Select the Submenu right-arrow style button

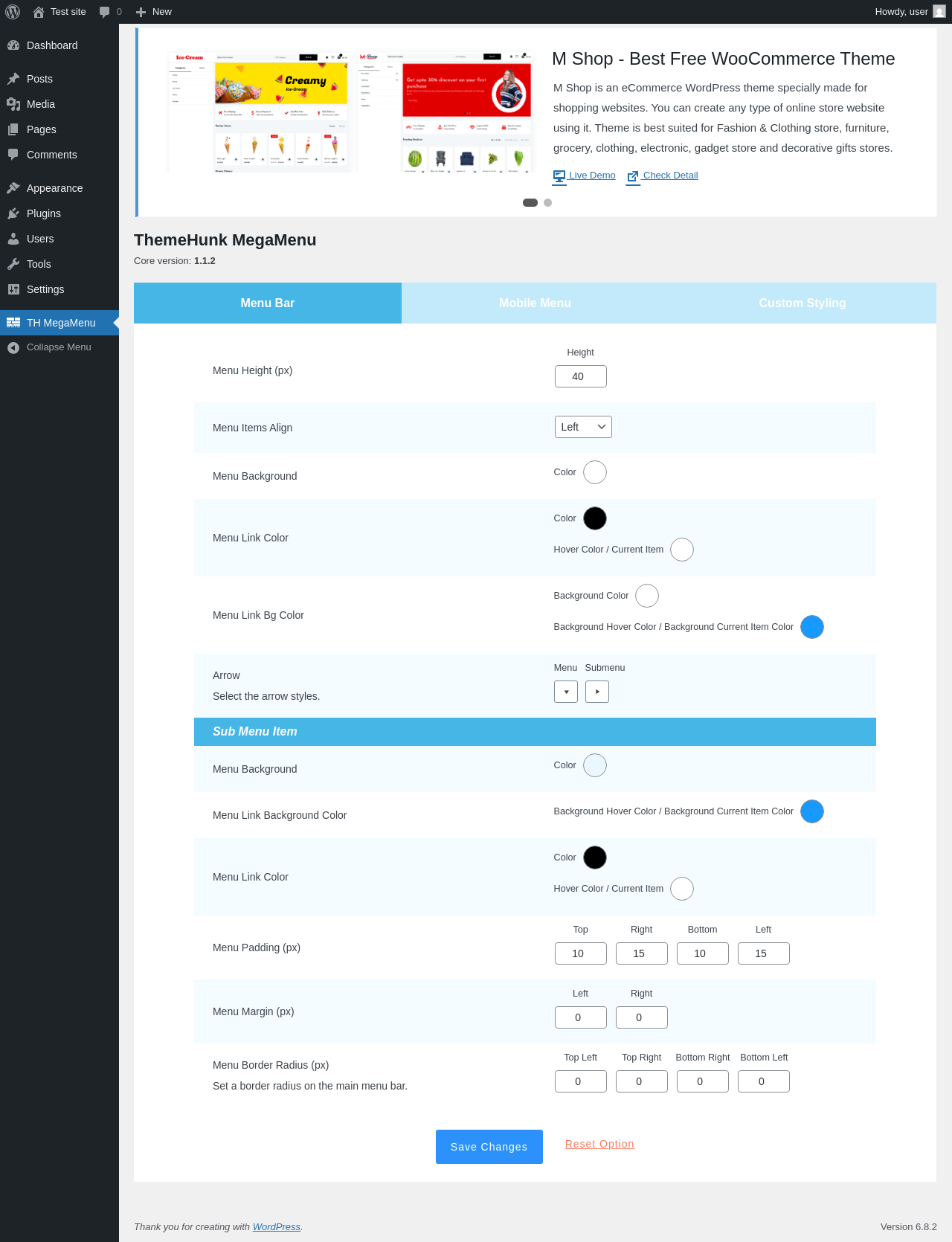(597, 692)
